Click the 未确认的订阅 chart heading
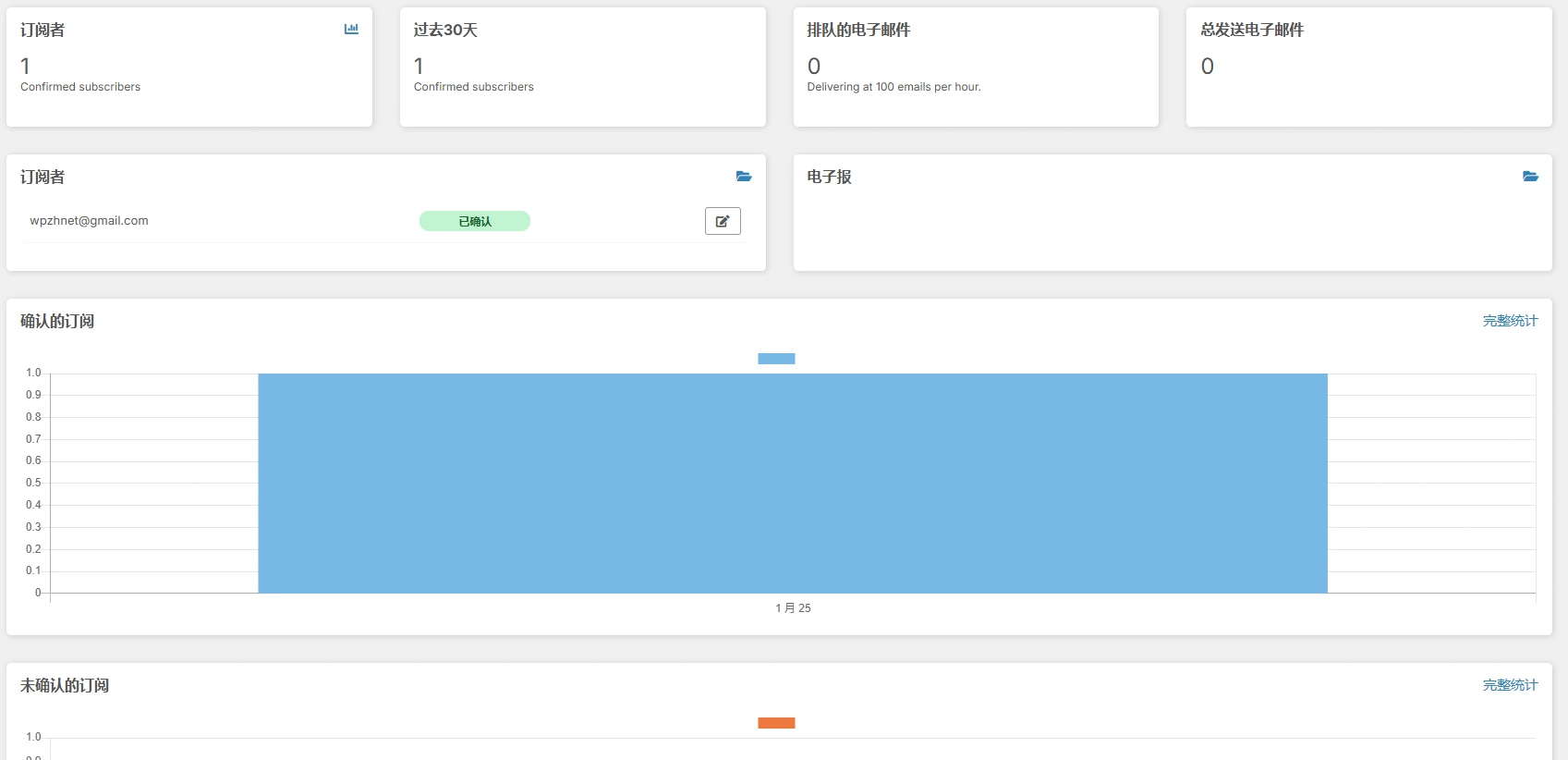1568x760 pixels. click(65, 685)
